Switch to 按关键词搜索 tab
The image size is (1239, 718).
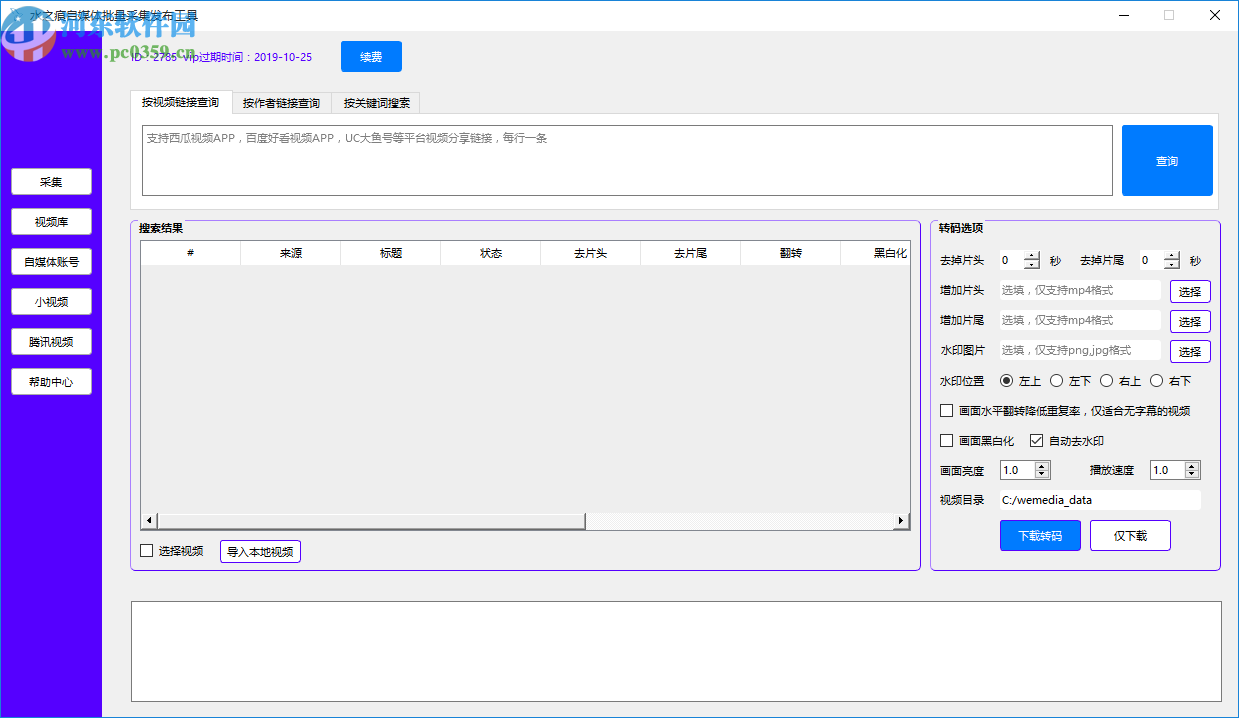click(376, 102)
